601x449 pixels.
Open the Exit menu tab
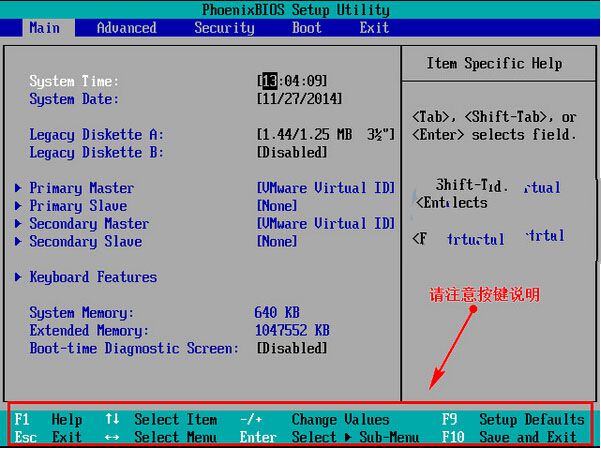point(374,27)
